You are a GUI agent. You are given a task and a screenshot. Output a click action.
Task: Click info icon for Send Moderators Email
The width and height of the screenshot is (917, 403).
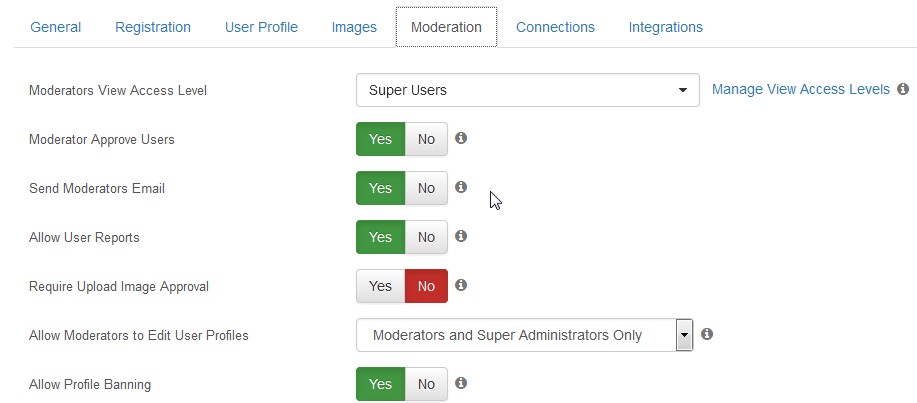point(461,187)
